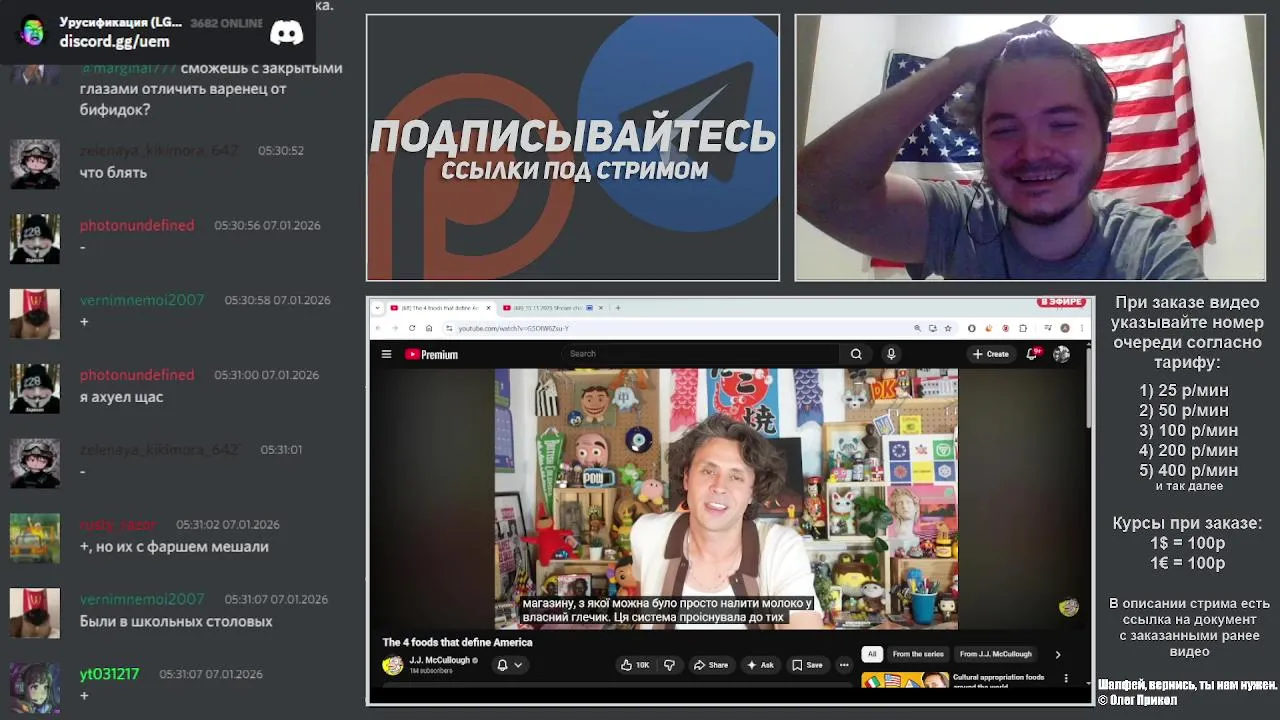Click the webcam feed panel
The width and height of the screenshot is (1280, 720).
(x=1029, y=147)
